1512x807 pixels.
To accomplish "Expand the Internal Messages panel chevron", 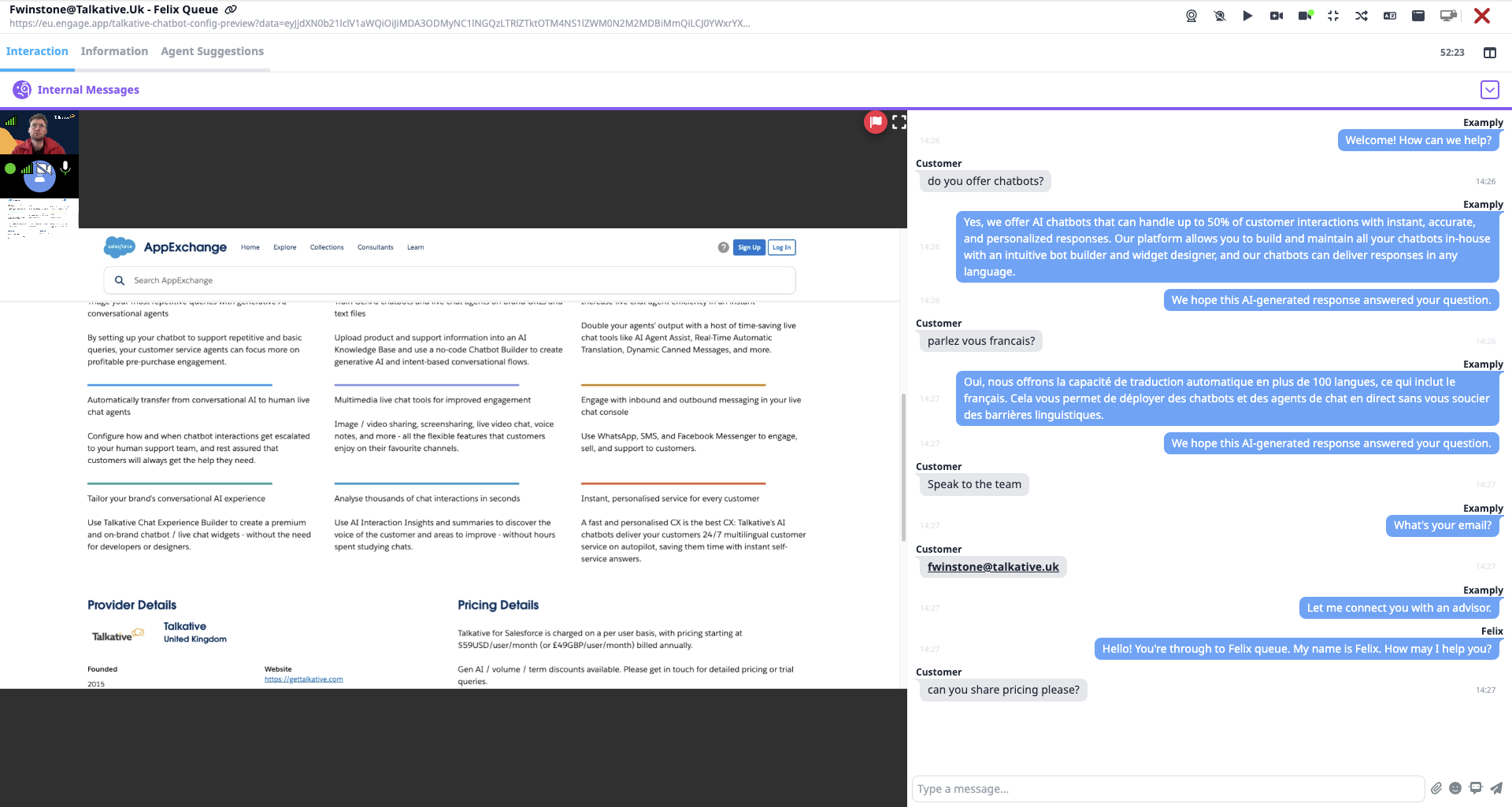I will (1489, 90).
